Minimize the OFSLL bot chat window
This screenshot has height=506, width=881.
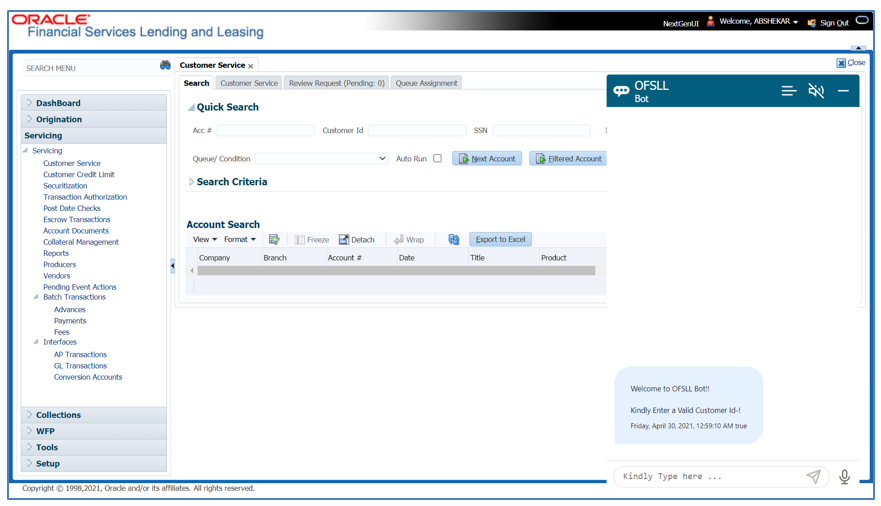point(843,90)
